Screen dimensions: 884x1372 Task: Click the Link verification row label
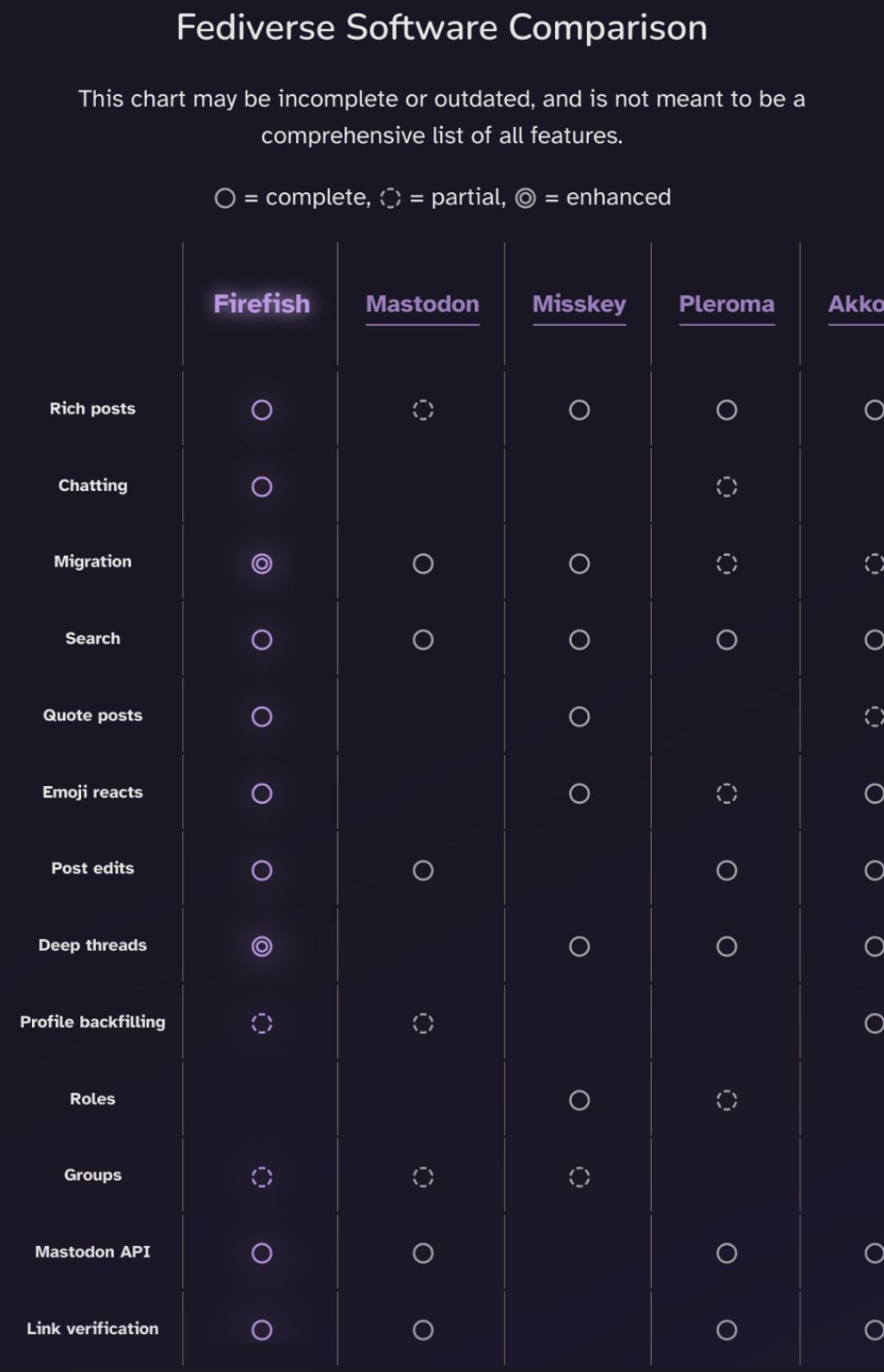[92, 1329]
